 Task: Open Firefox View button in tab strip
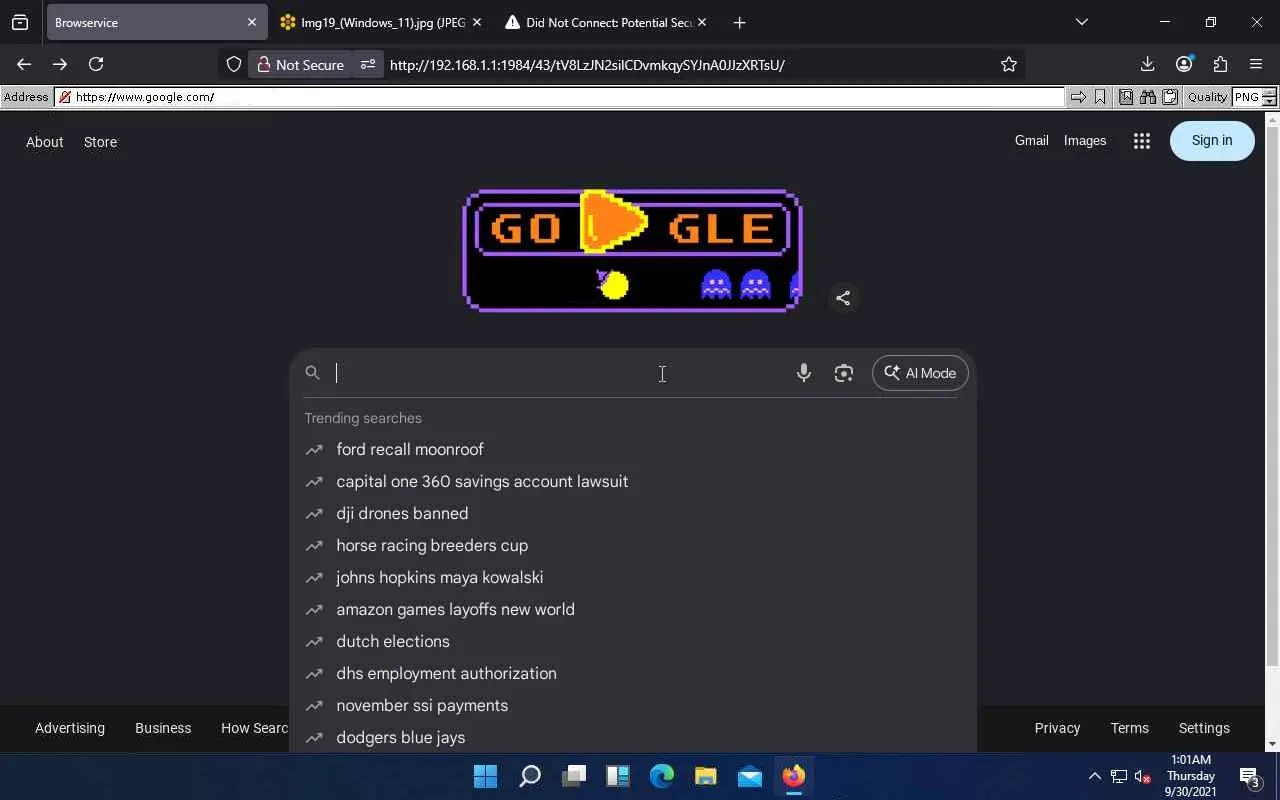pyautogui.click(x=20, y=22)
